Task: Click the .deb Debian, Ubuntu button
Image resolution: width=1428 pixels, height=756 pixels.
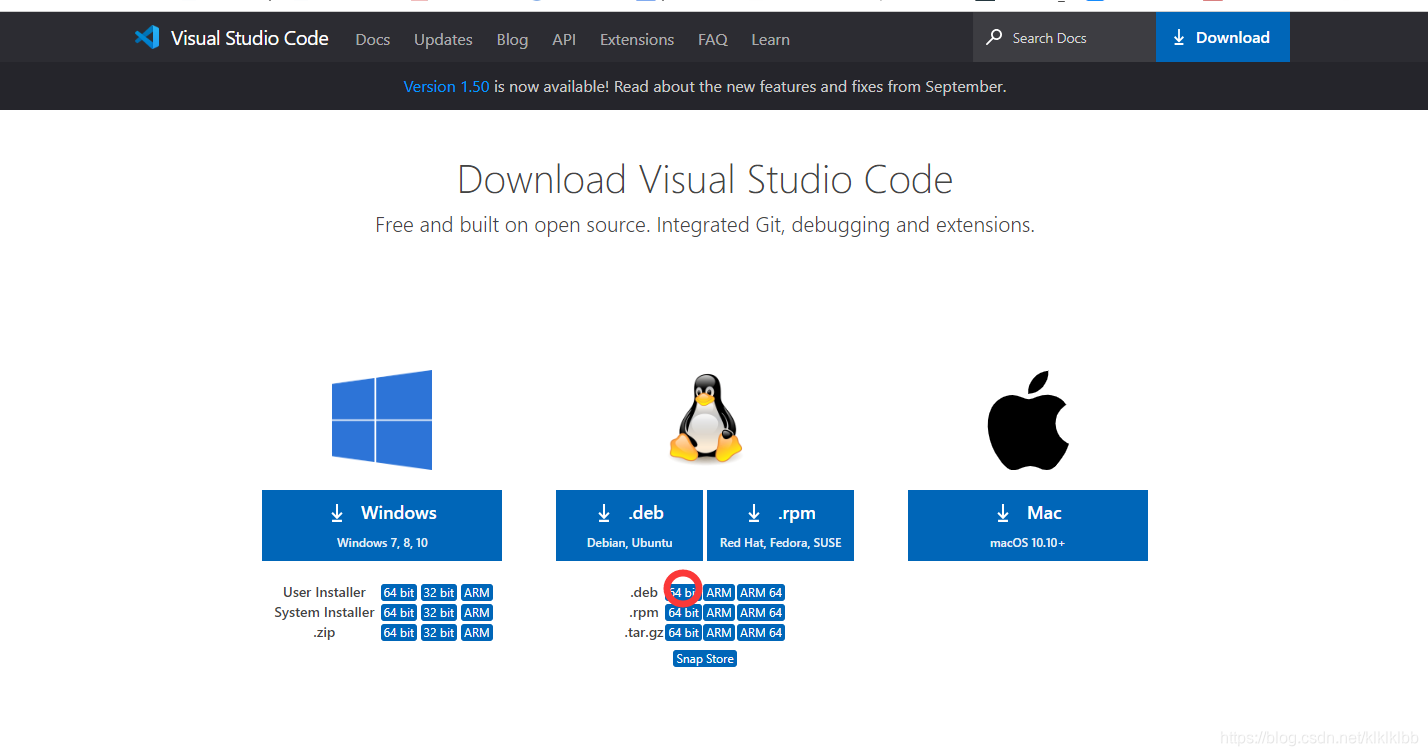Action: tap(630, 525)
